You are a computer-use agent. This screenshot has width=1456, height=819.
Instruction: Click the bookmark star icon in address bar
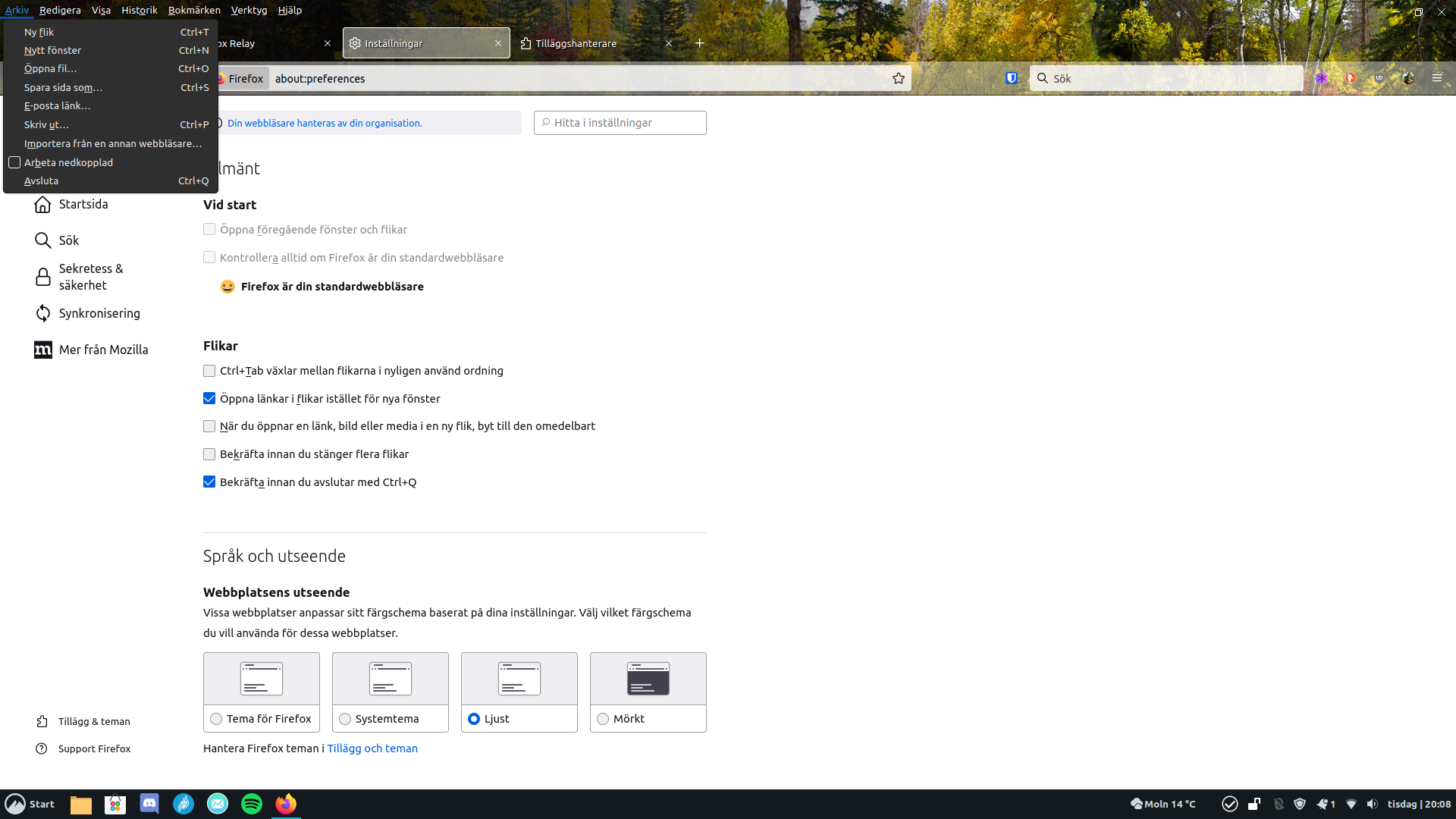coord(899,79)
